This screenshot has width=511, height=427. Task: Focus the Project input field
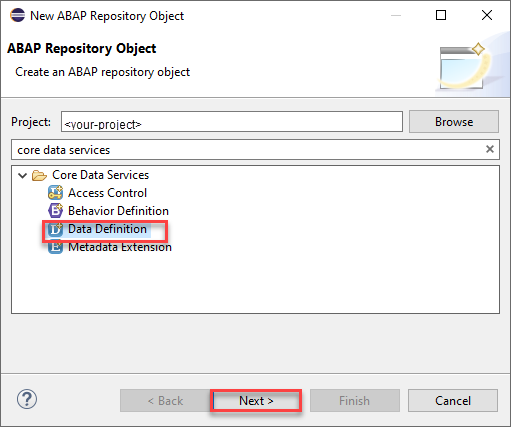(232, 122)
